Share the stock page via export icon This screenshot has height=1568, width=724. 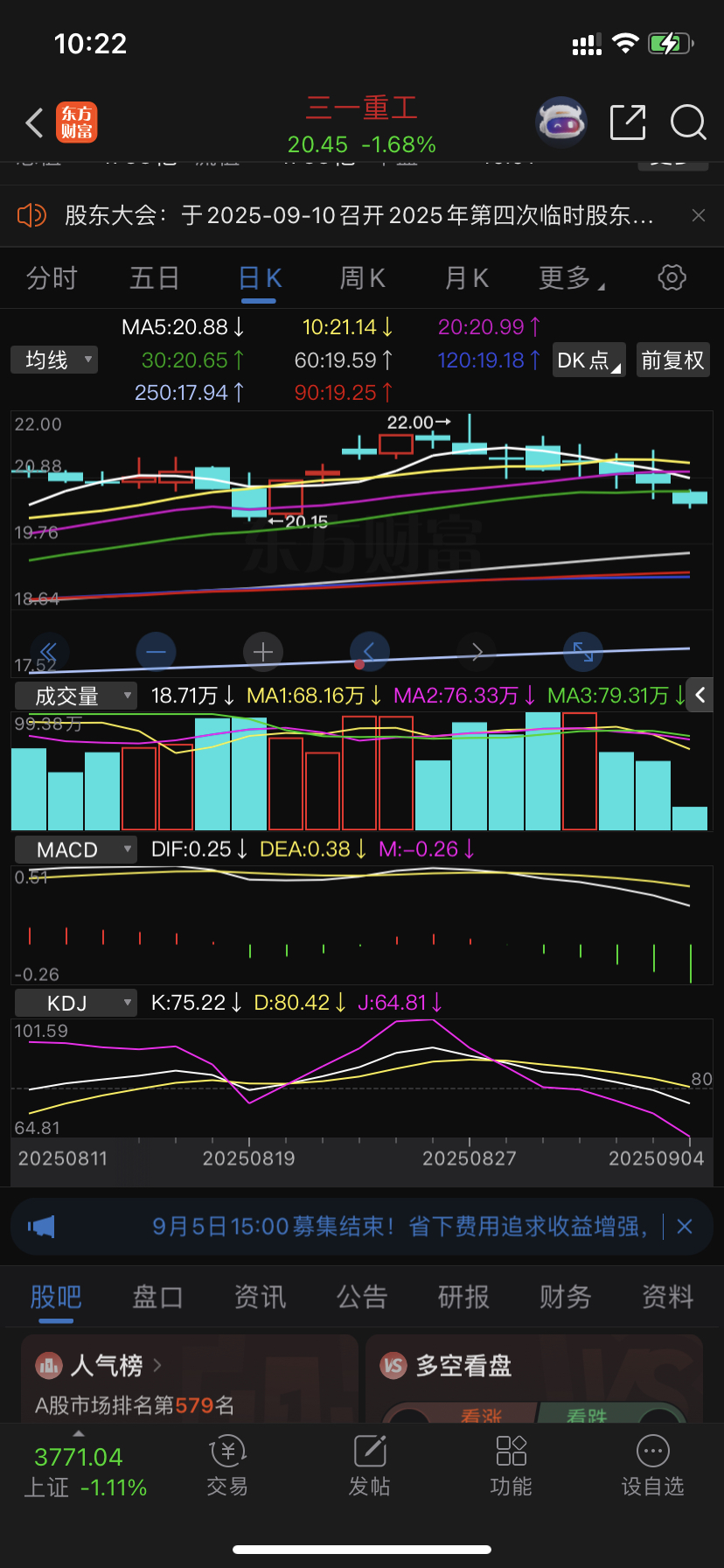point(628,122)
